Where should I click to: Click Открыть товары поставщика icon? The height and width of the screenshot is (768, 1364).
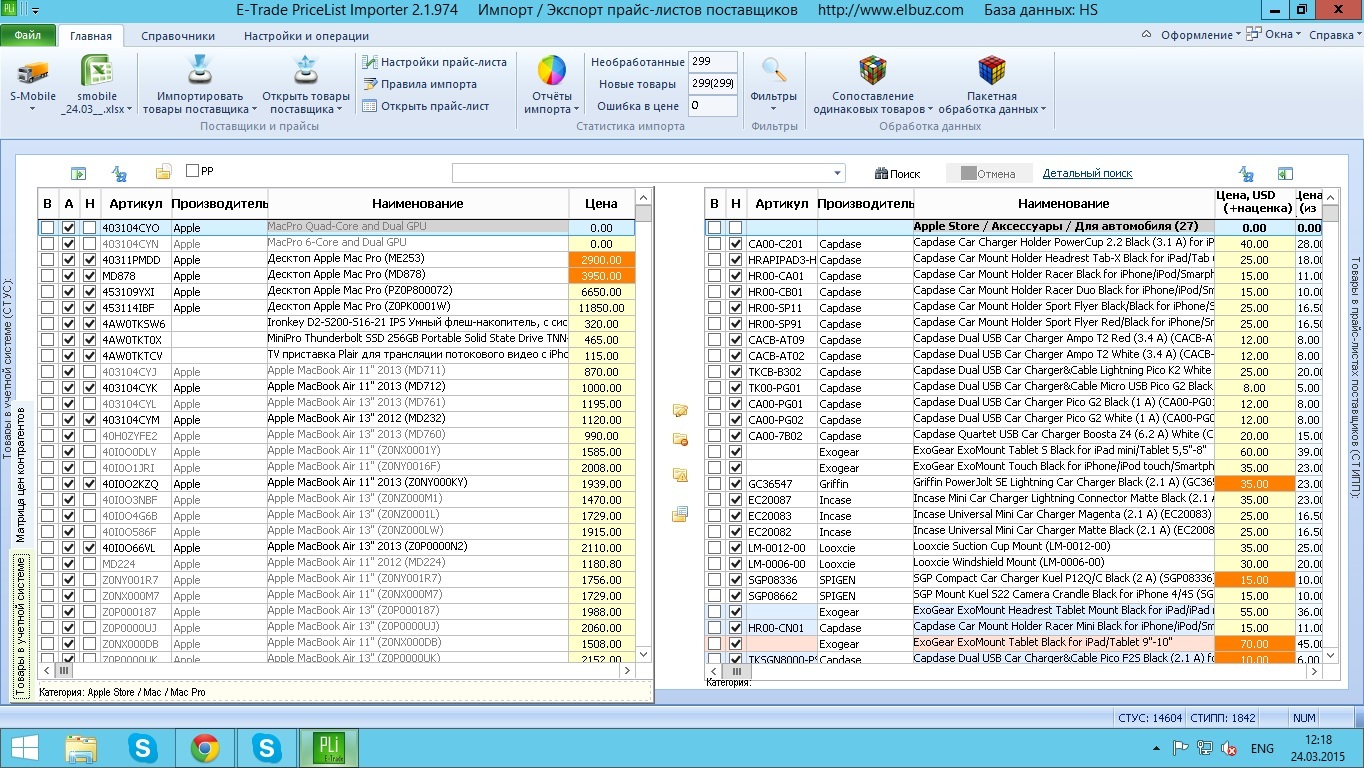(305, 71)
